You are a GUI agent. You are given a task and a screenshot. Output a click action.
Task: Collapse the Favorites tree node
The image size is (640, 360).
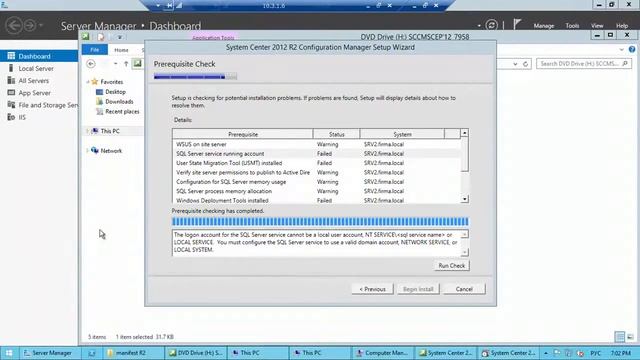[87, 82]
